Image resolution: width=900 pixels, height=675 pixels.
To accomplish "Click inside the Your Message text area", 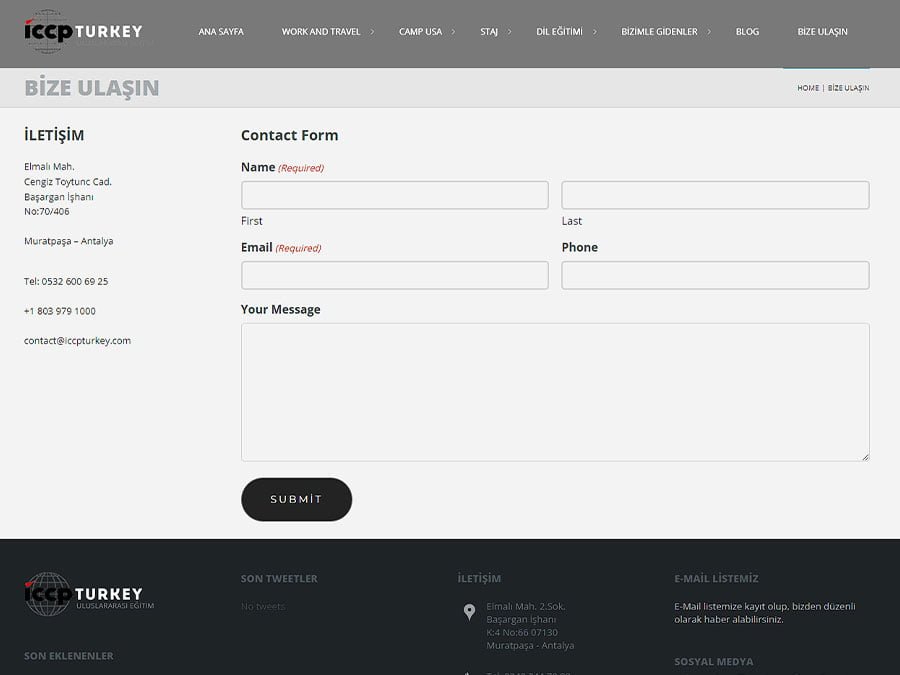I will (x=555, y=392).
